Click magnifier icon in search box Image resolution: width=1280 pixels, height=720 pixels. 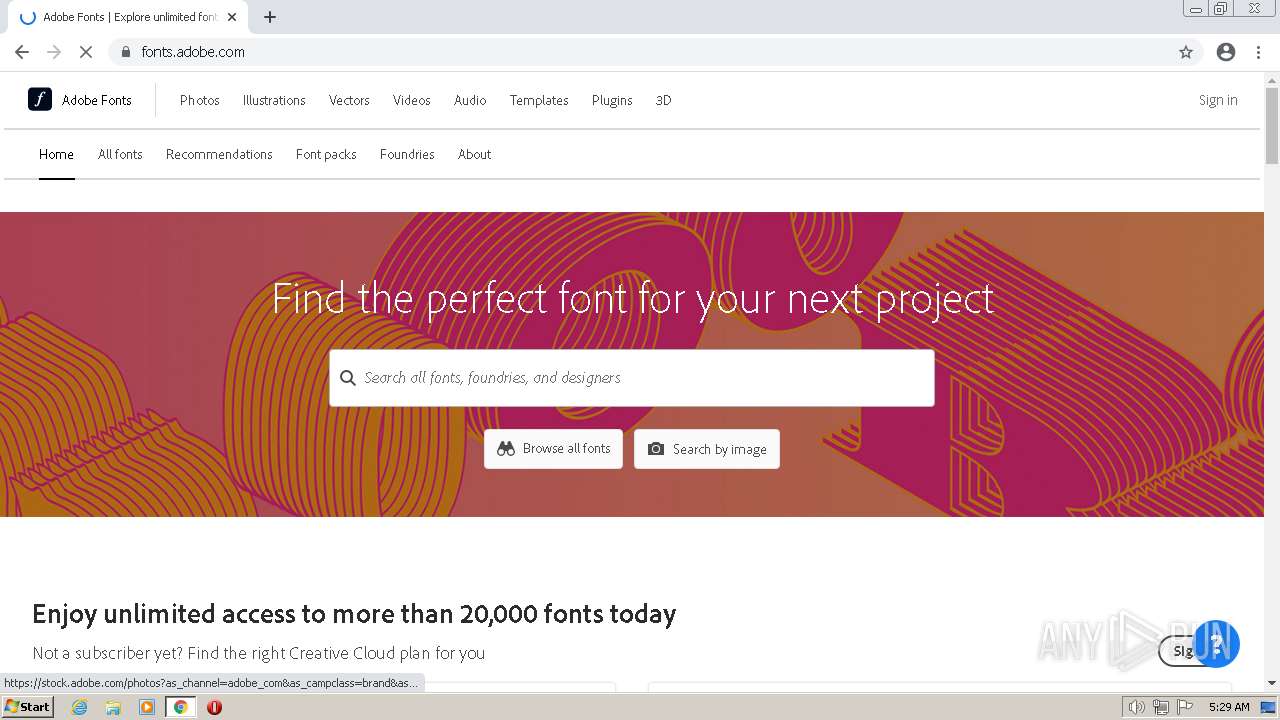click(x=348, y=378)
